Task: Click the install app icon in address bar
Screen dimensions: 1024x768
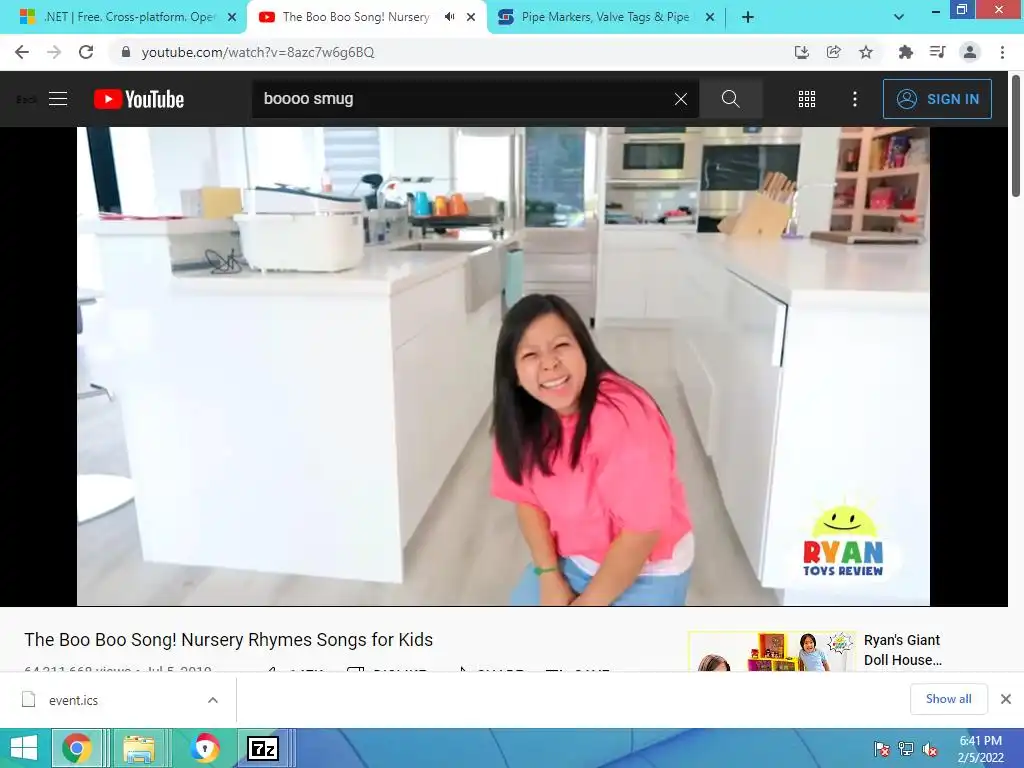Action: 801,52
